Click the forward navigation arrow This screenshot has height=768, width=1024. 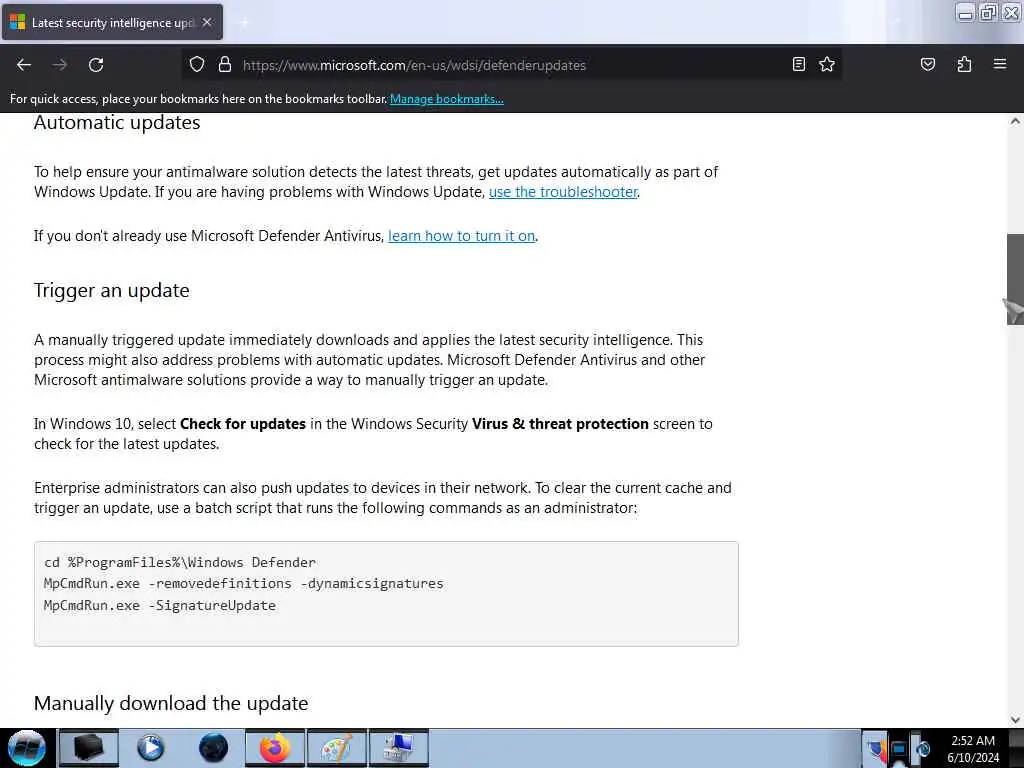tap(60, 65)
